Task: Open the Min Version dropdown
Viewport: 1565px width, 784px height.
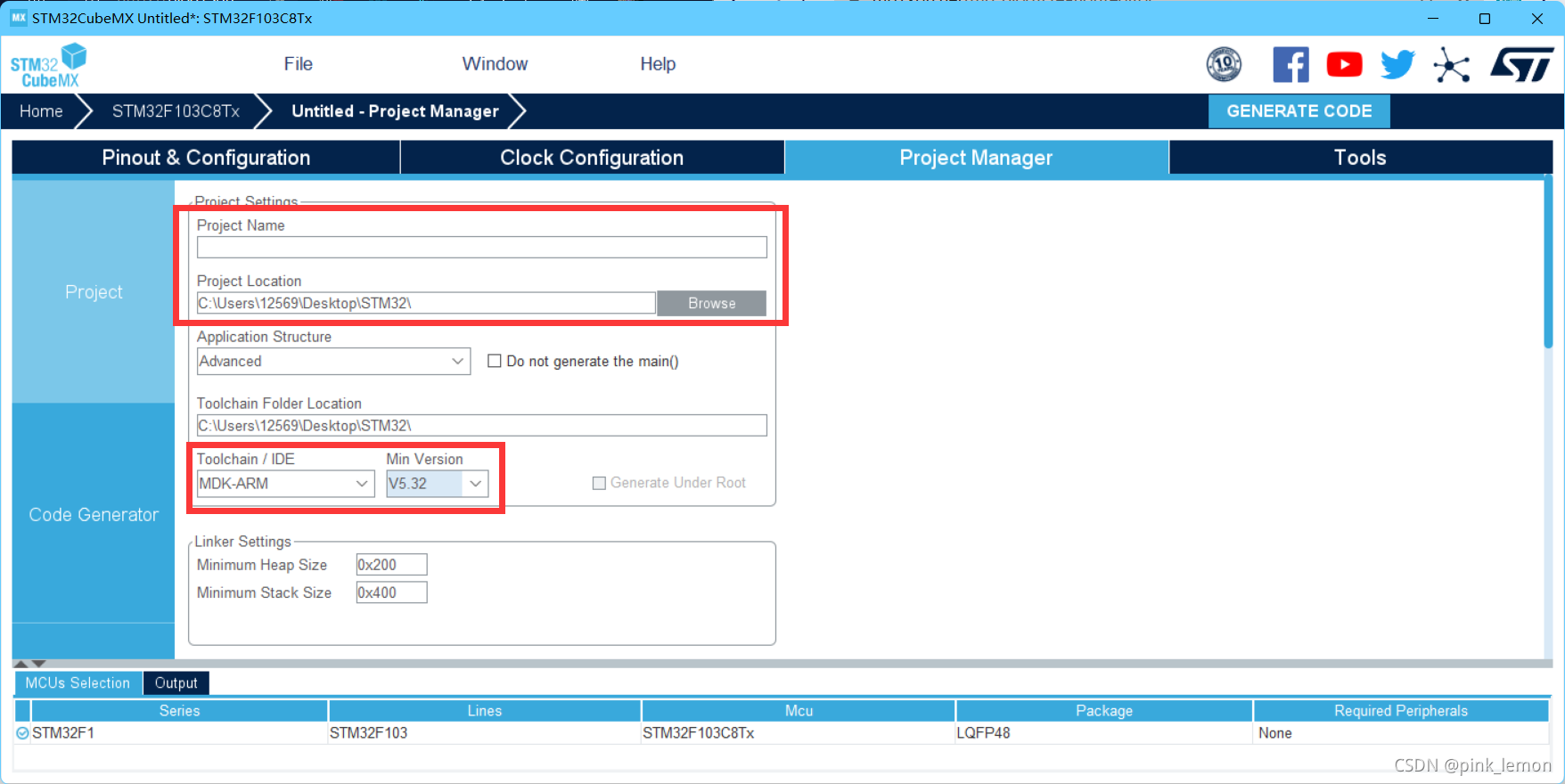Action: pos(438,483)
